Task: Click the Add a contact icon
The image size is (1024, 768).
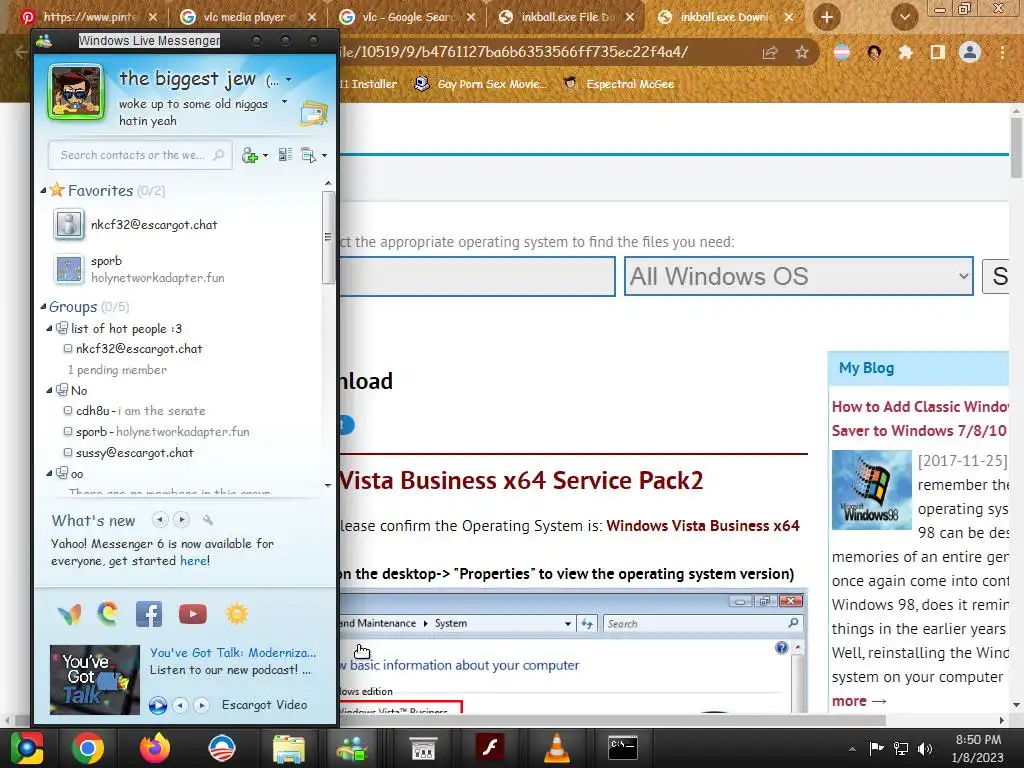Action: [x=249, y=155]
